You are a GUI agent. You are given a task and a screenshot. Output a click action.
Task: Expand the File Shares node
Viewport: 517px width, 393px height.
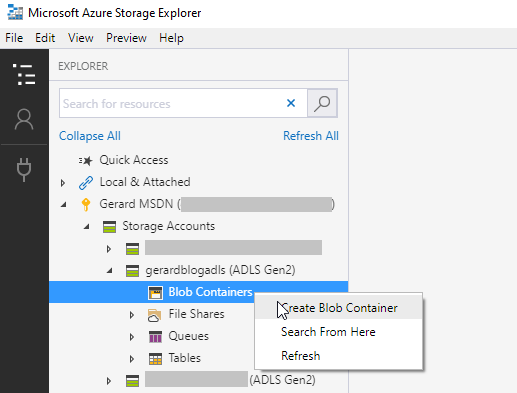pyautogui.click(x=132, y=315)
